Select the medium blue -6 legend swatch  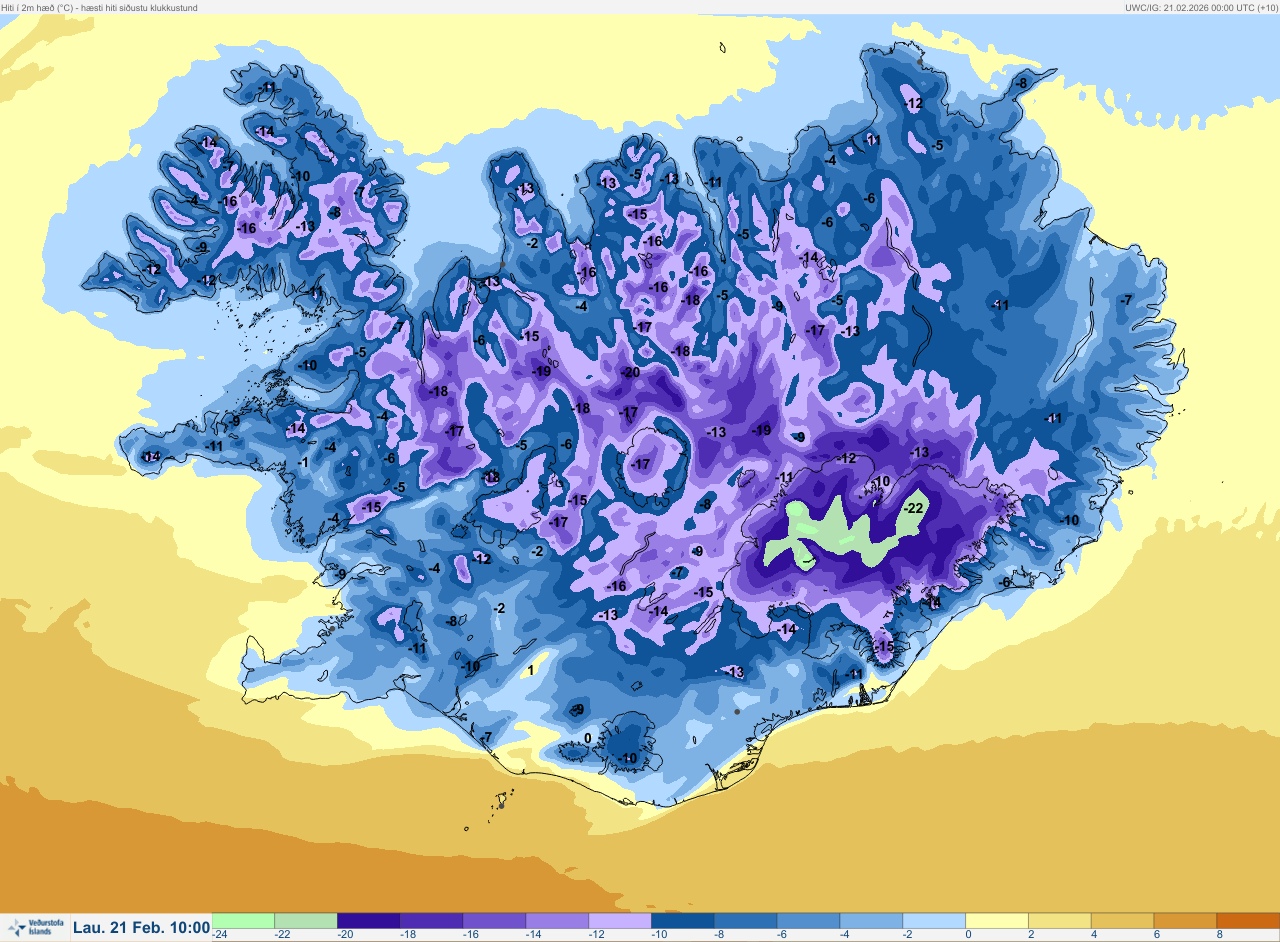808,920
